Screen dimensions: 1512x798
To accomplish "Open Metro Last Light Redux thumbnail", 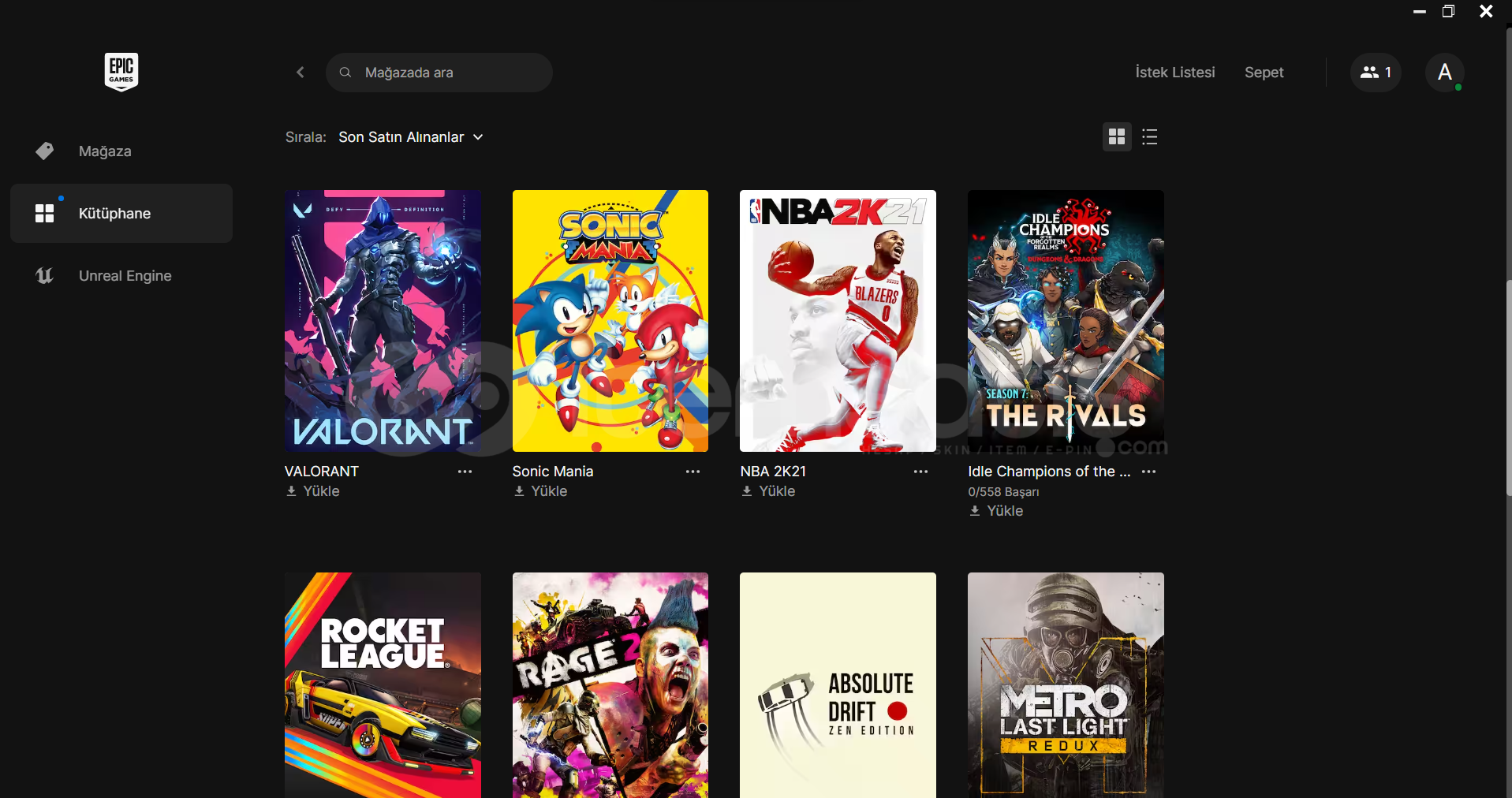I will coord(1066,685).
